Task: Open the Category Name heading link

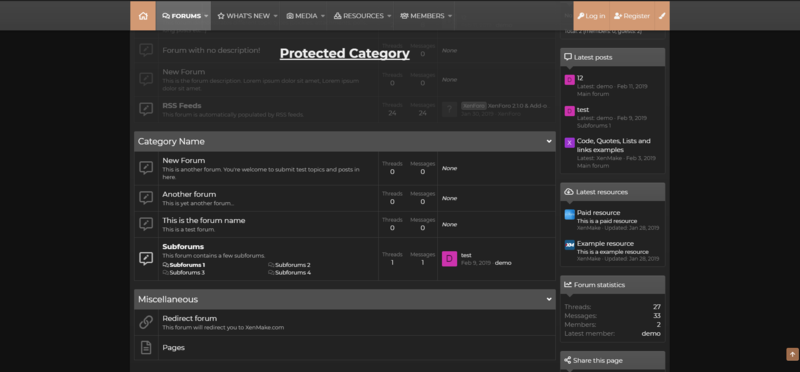Action: tap(171, 141)
